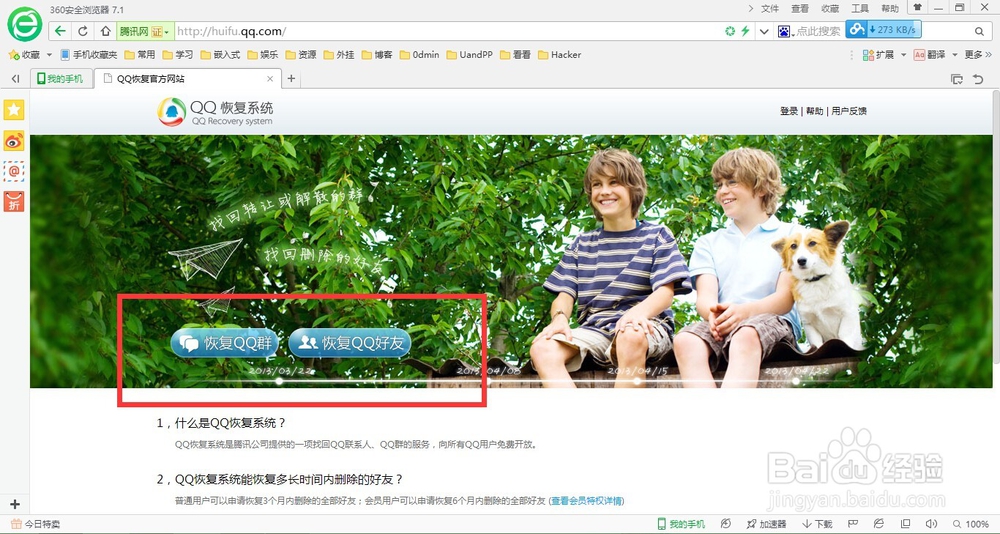Viewport: 1000px width, 534px height.
Task: Click the yellow star sidebar icon
Action: click(14, 110)
